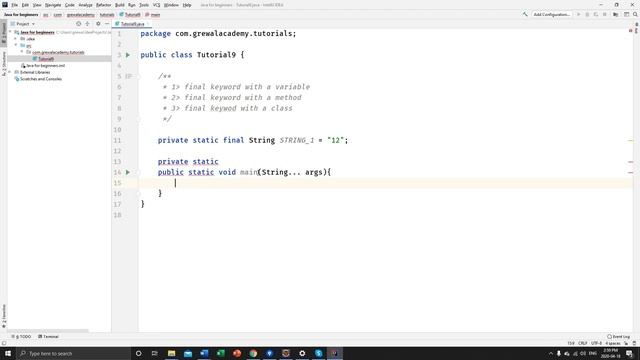
Task: Toggle the Project tool window side tab
Action: pos(4,32)
